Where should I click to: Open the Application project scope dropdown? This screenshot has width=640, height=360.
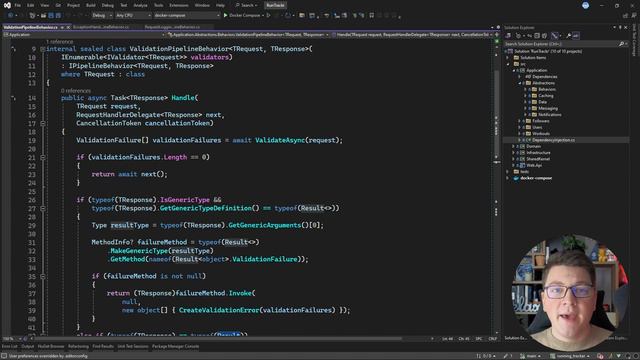[x=84, y=35]
